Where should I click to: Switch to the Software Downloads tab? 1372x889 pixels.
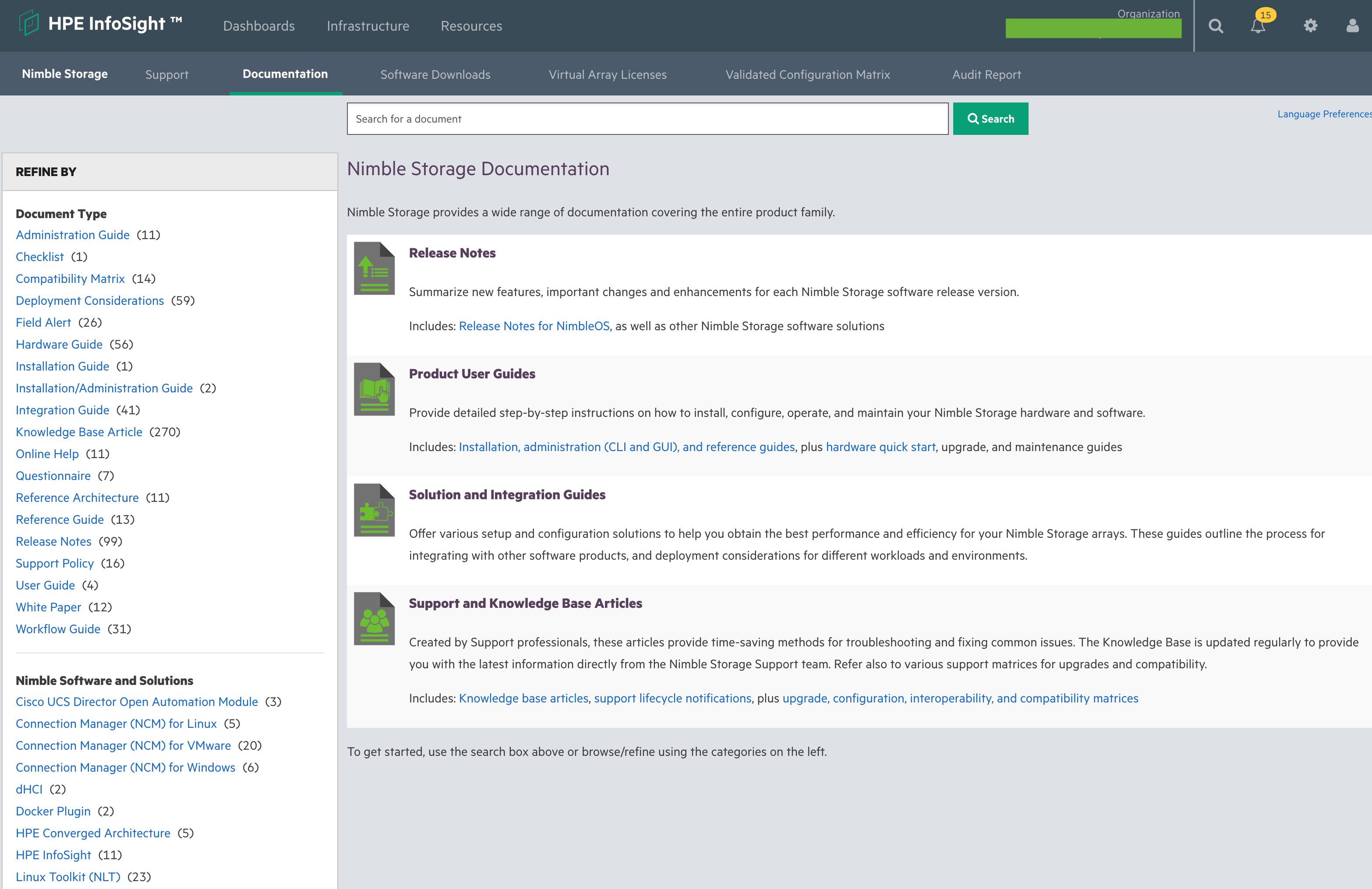tap(435, 74)
